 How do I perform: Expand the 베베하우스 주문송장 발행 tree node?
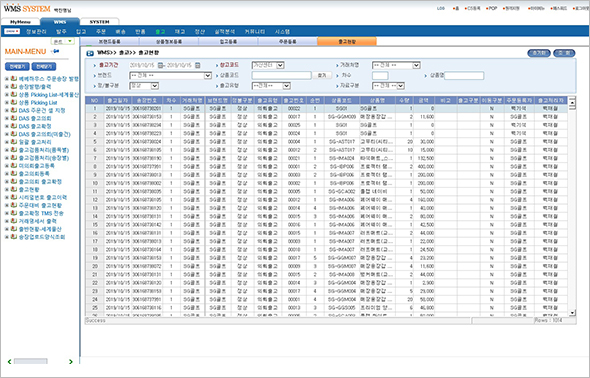coord(6,79)
